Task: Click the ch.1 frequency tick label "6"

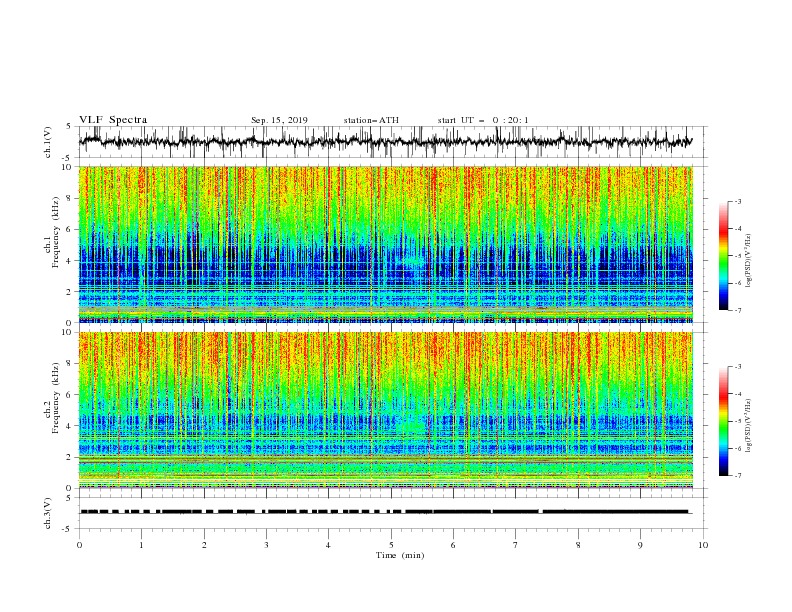Action: click(71, 229)
